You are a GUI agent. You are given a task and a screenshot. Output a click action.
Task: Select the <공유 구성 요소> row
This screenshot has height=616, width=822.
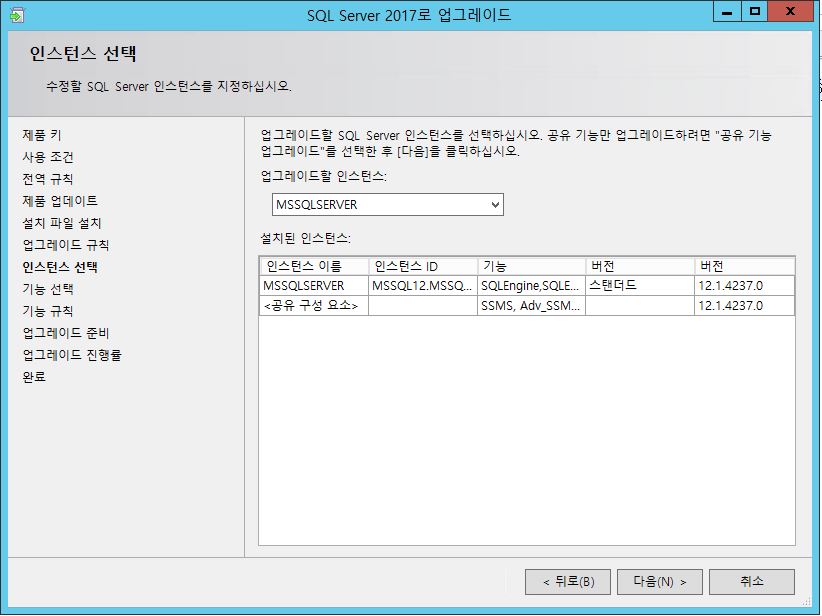(x=527, y=306)
